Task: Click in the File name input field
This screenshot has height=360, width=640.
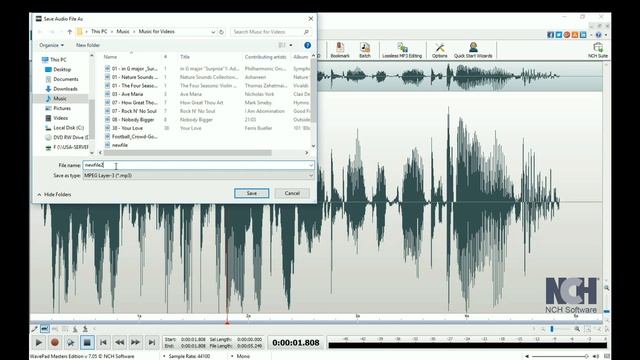Action: point(198,165)
